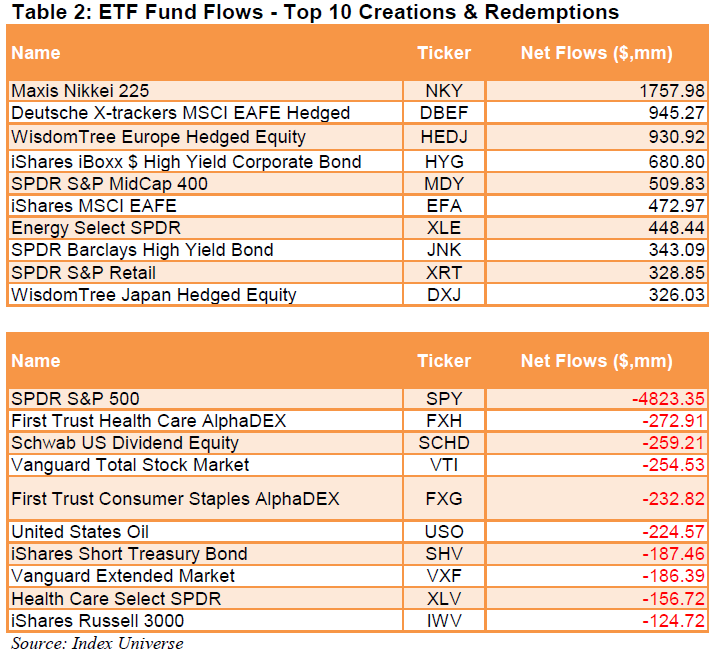Click the iShares Russell 3000 fund name

(95, 621)
